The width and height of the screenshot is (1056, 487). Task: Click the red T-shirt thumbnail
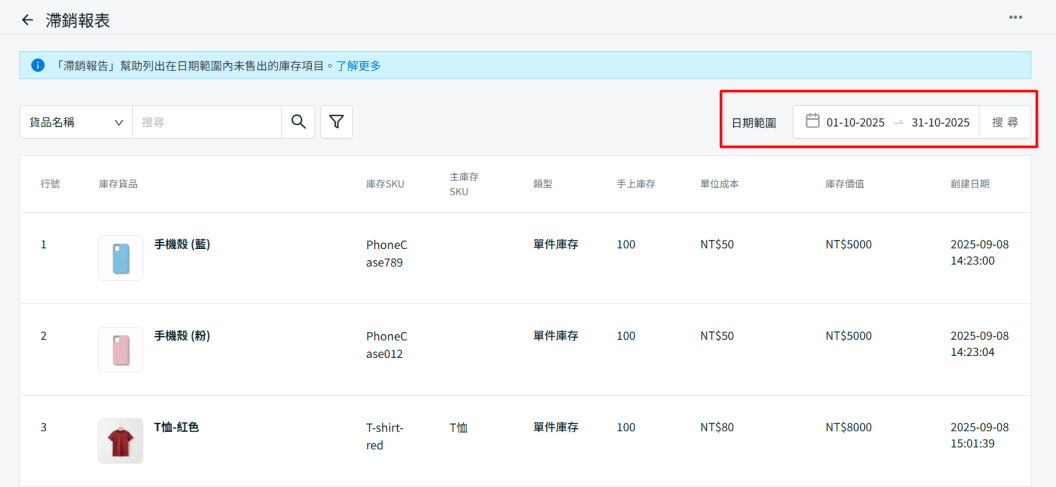[x=120, y=441]
